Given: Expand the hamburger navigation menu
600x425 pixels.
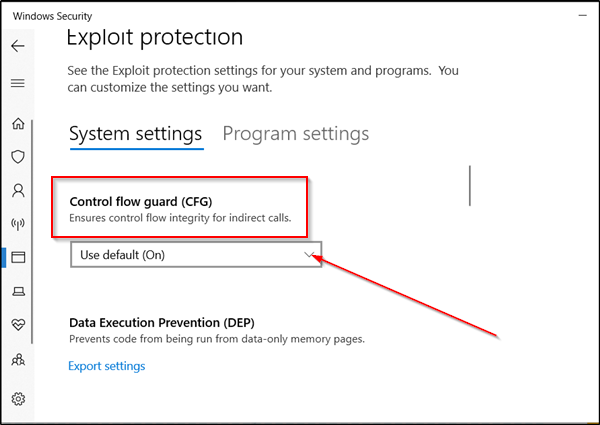Looking at the screenshot, I should tap(18, 84).
